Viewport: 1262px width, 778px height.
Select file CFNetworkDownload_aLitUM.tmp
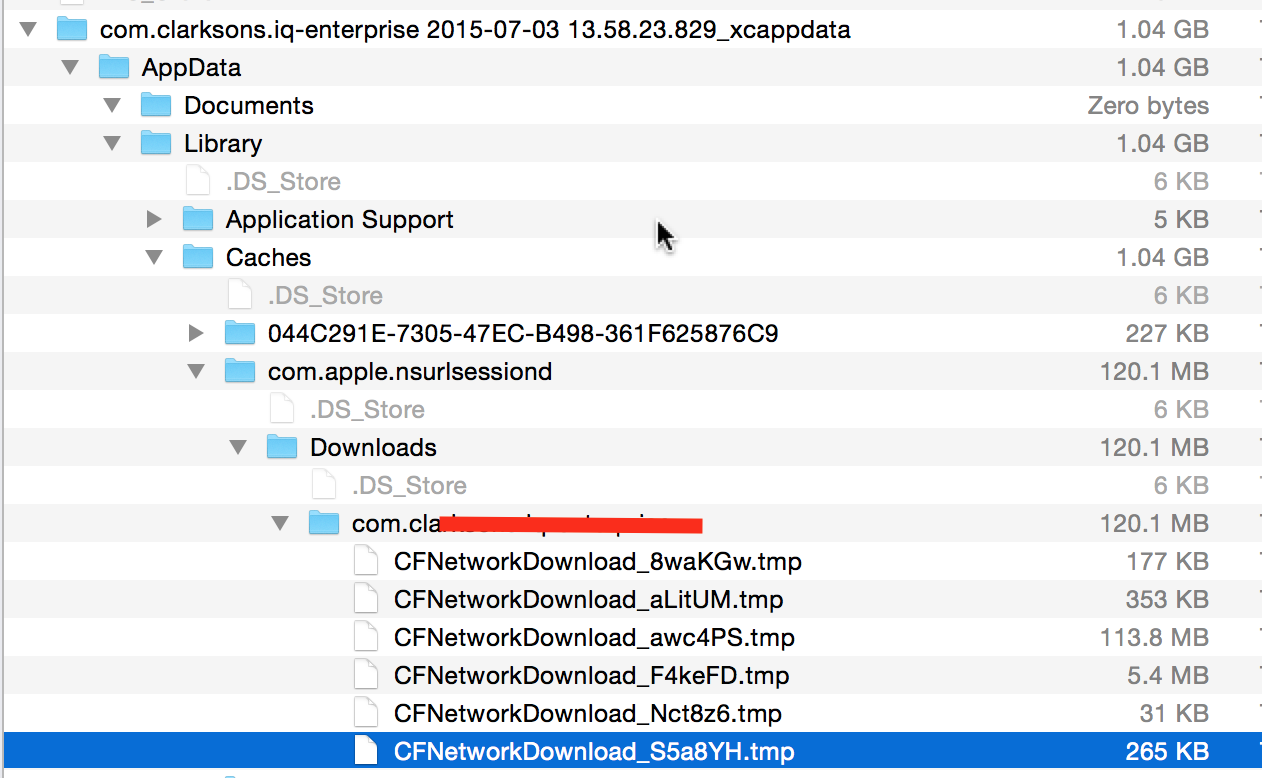point(588,600)
